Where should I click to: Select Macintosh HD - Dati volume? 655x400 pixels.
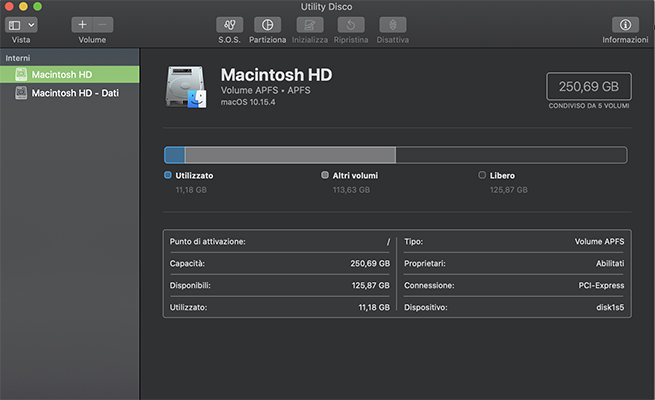(70, 93)
